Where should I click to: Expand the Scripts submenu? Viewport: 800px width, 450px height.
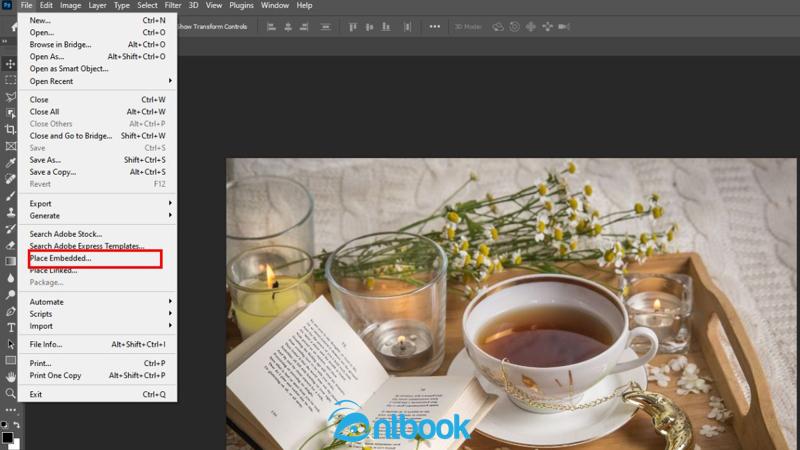(97, 314)
